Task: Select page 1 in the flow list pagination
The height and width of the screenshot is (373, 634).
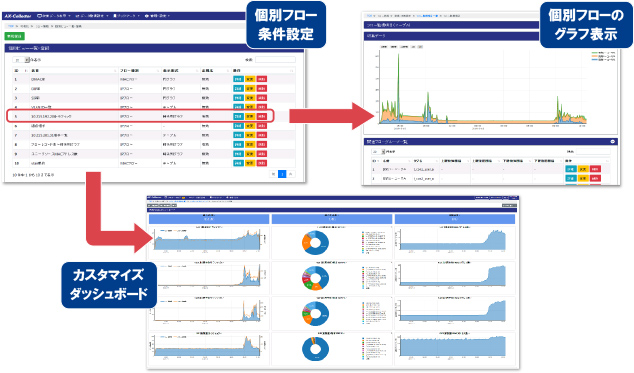Action: pos(282,174)
